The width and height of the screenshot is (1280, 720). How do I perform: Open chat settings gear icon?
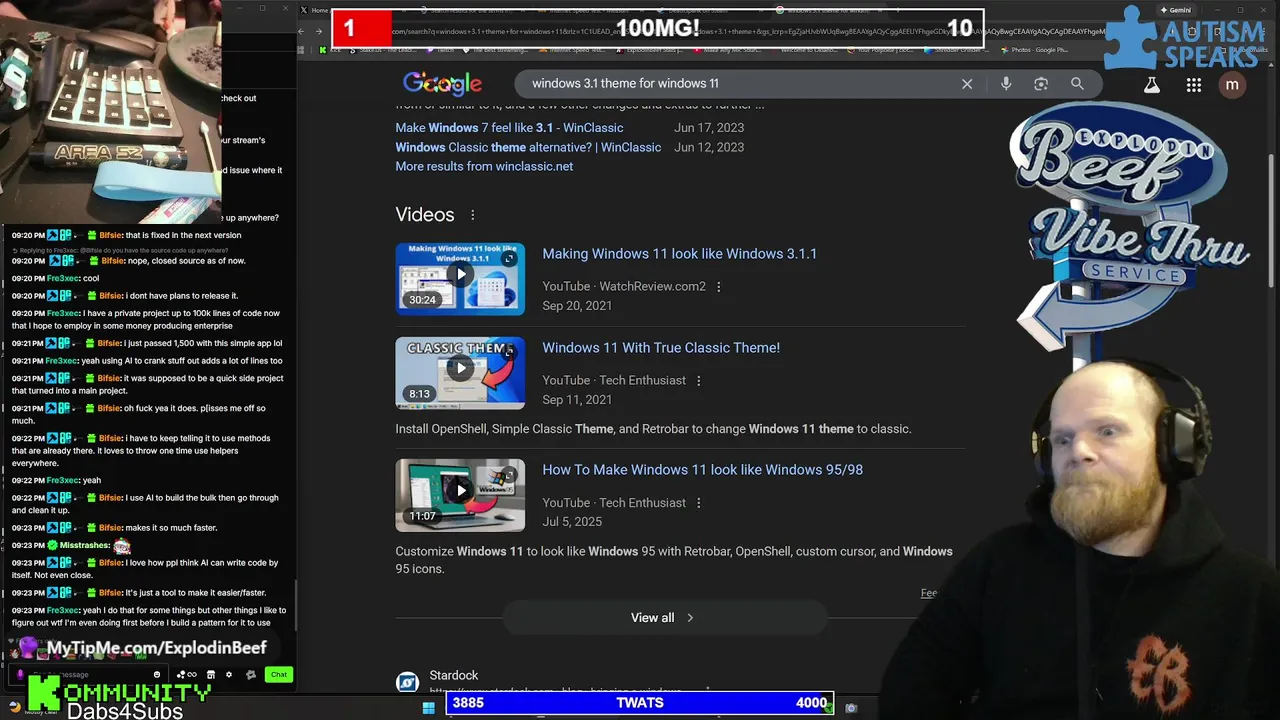[x=228, y=675]
